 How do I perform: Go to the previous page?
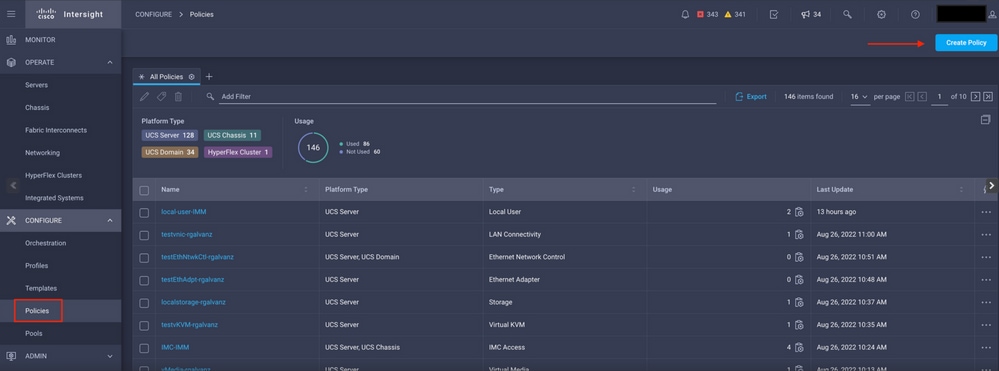pos(921,97)
